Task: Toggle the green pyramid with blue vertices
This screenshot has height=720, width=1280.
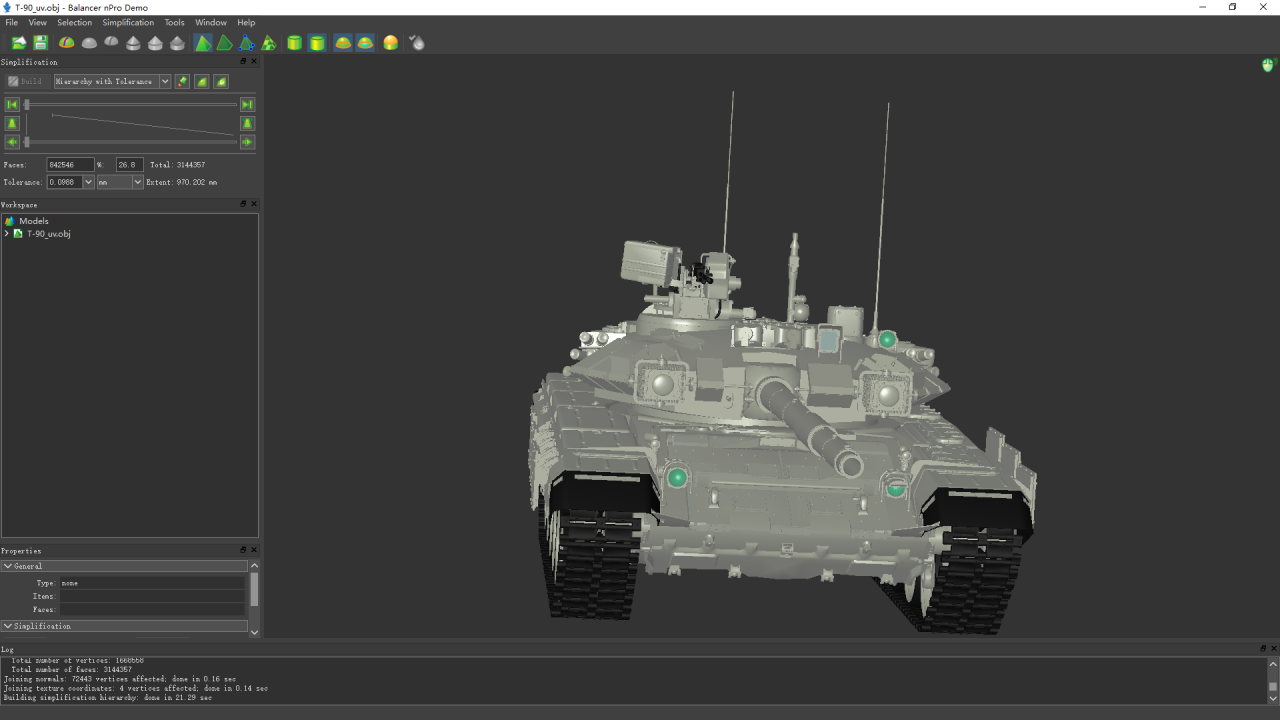Action: 247,42
